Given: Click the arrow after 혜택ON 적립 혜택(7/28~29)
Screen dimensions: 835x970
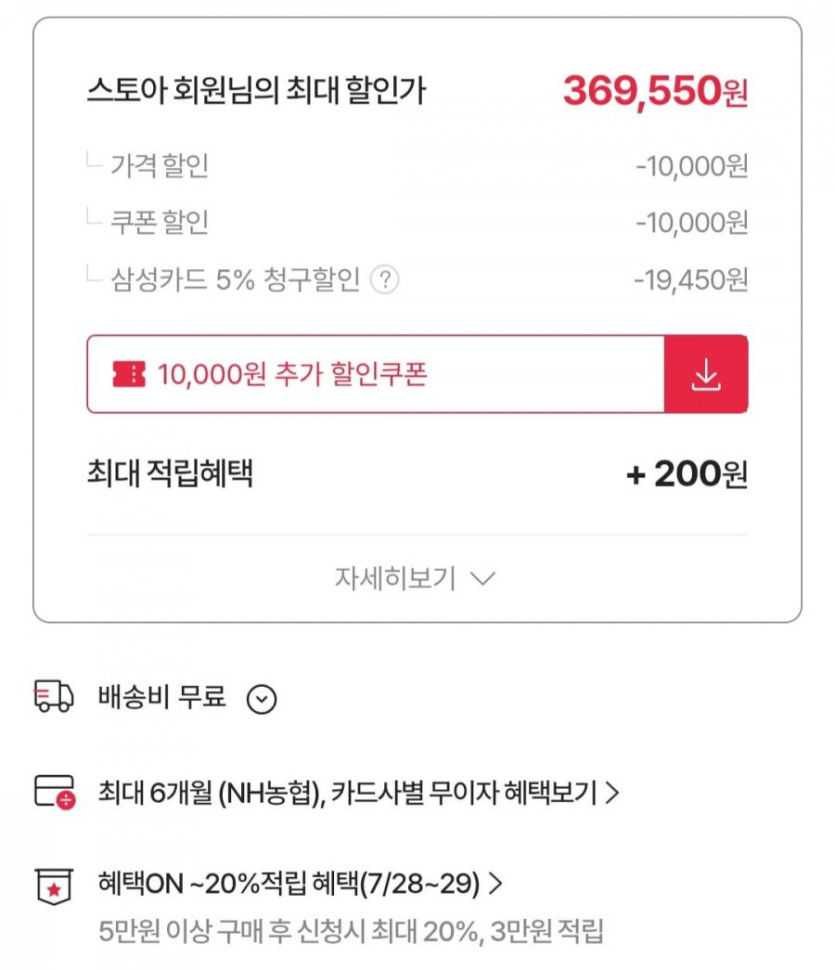Looking at the screenshot, I should tap(495, 885).
